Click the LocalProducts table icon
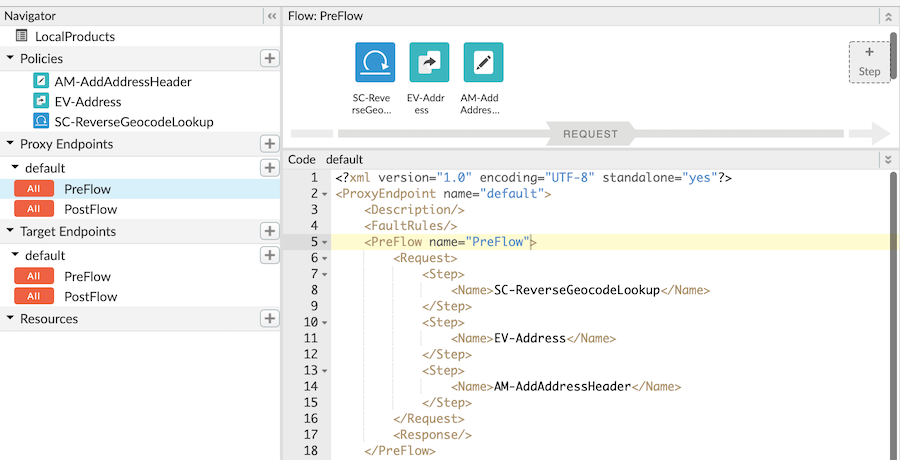The height and width of the screenshot is (460, 900). point(21,36)
